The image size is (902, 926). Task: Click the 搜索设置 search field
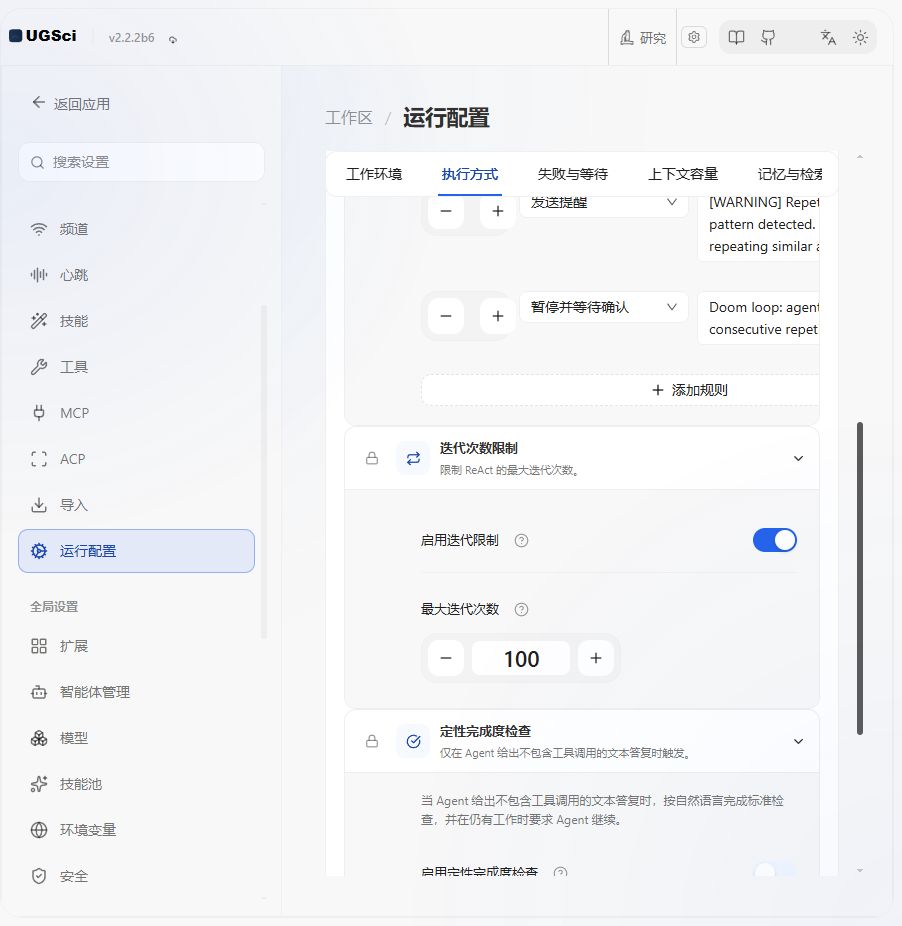[141, 162]
